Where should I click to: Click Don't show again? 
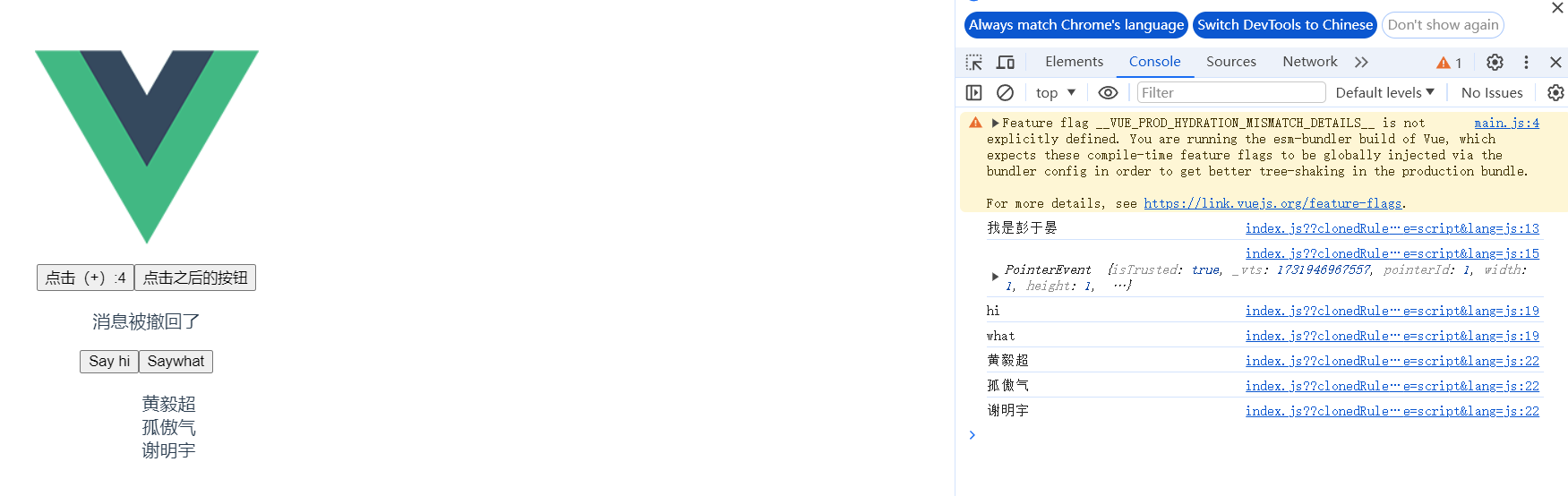pos(1443,25)
